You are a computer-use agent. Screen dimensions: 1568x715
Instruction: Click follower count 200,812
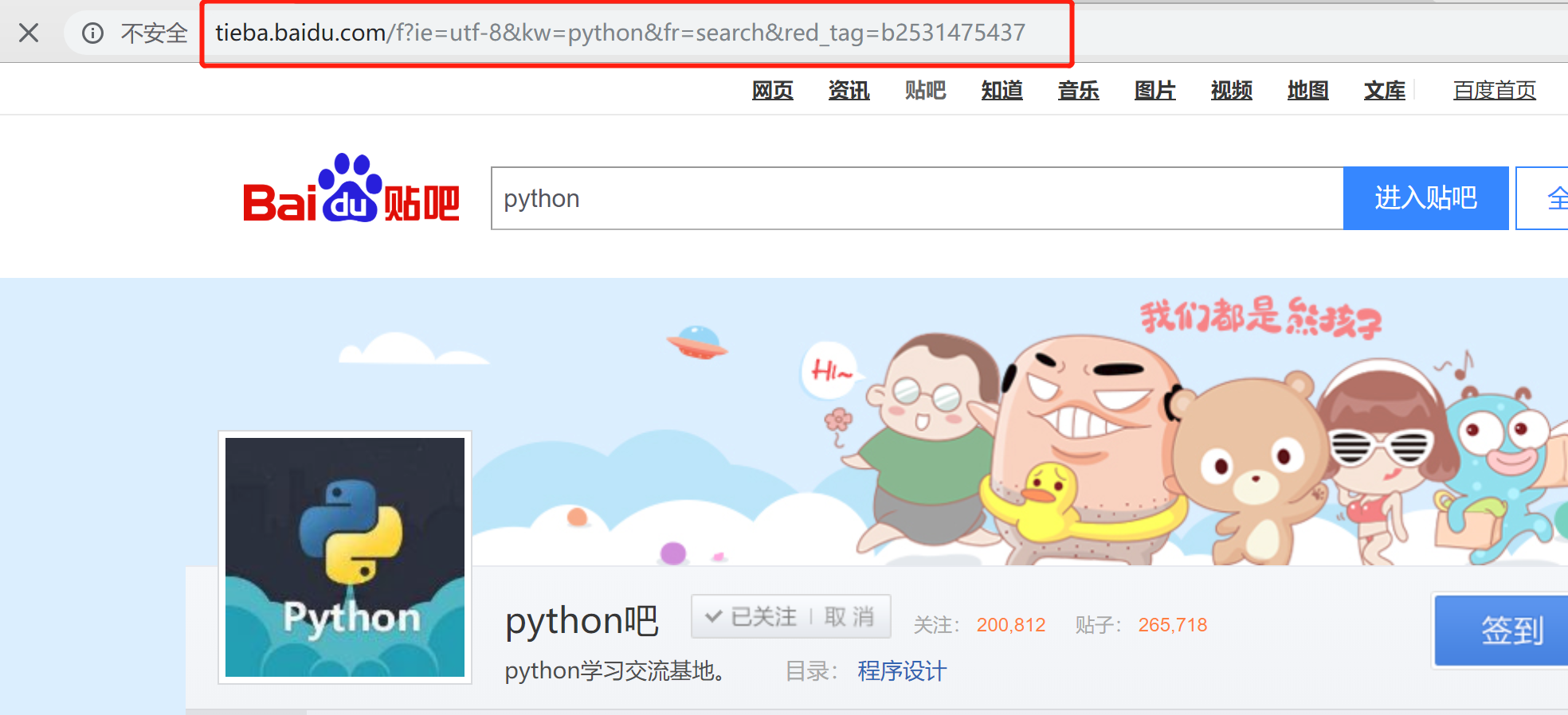[x=1011, y=625]
